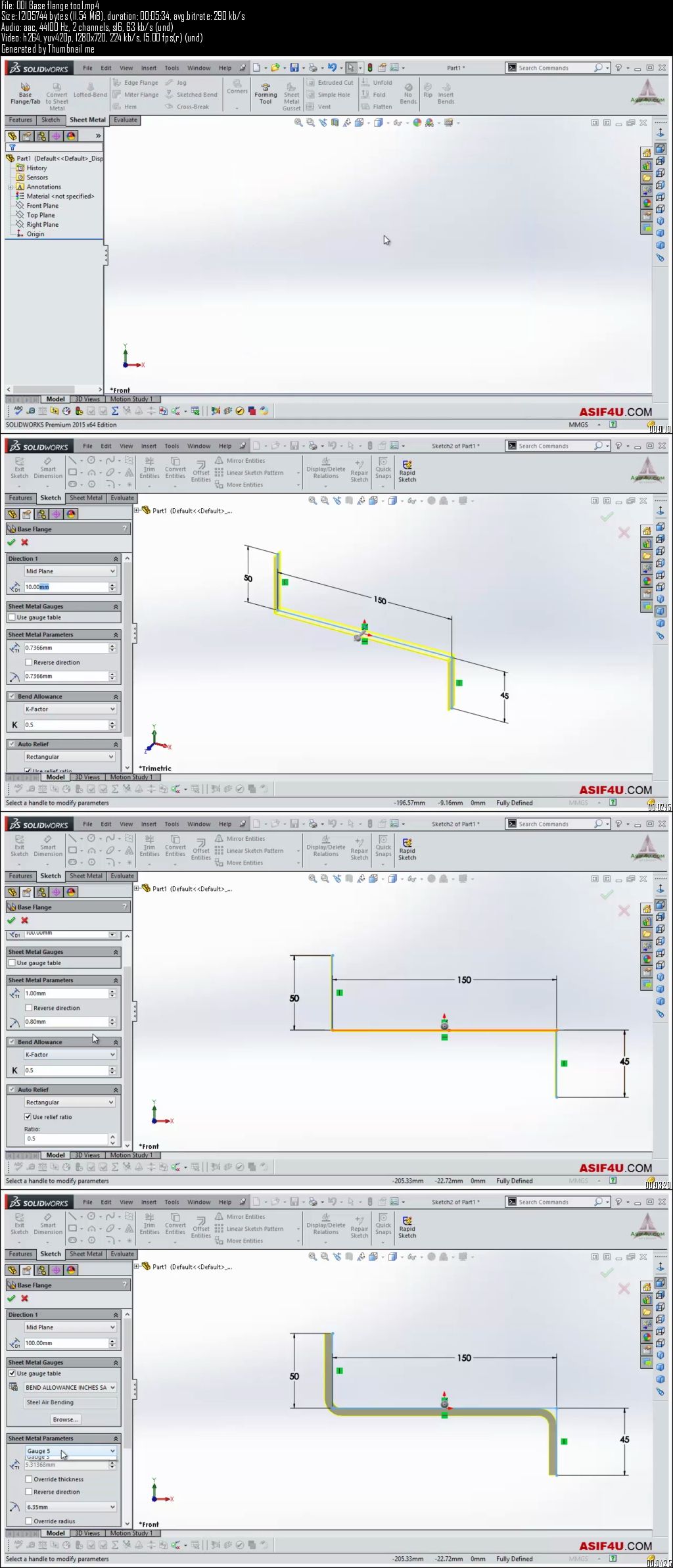673x1568 pixels.
Task: Click the Fold tool
Action: pyautogui.click(x=373, y=95)
